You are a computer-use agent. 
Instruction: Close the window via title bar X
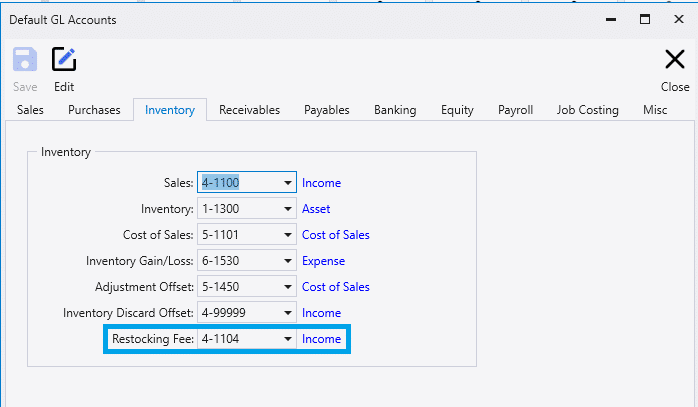tap(678, 19)
